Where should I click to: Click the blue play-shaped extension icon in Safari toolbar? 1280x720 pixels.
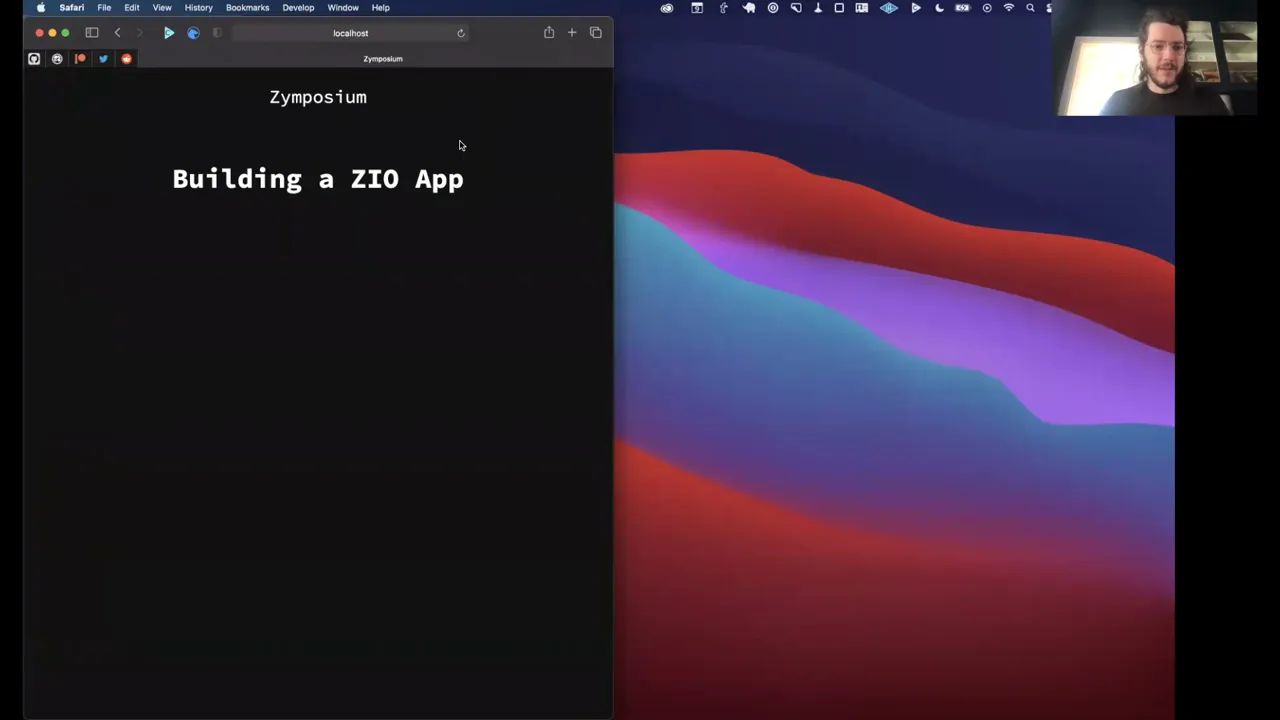[169, 33]
